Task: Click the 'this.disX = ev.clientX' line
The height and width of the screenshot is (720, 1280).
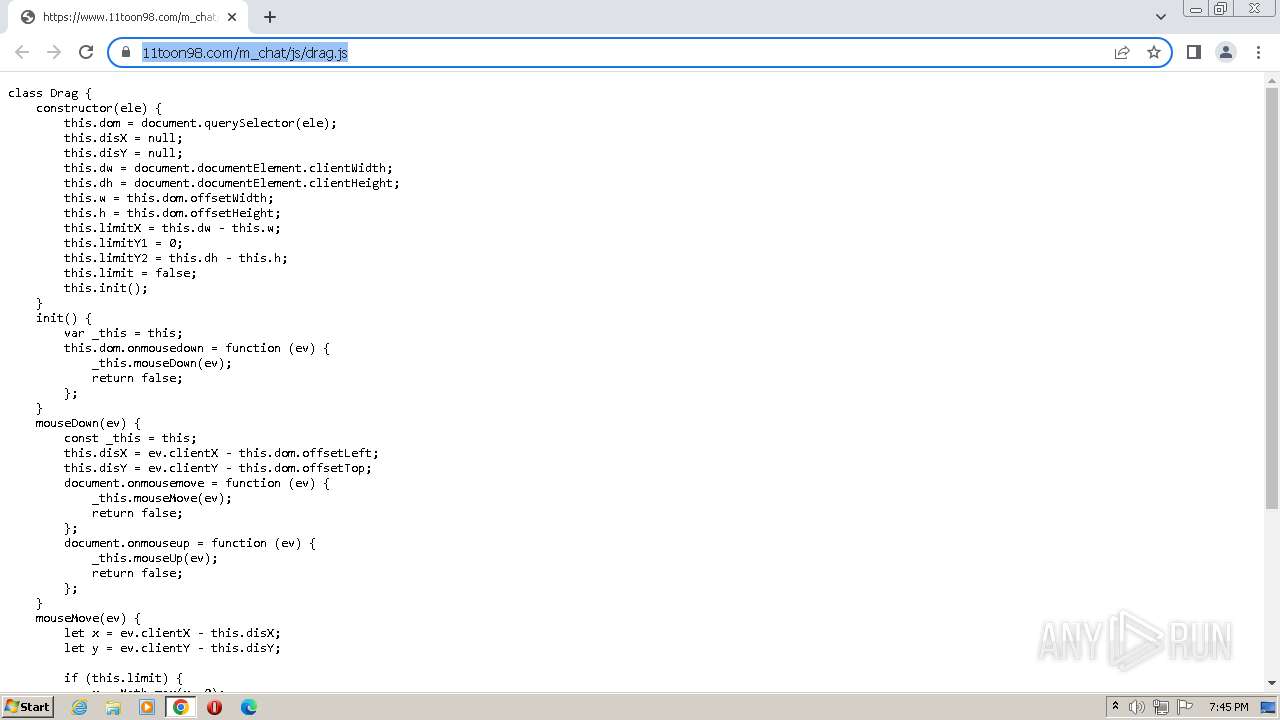Action: pyautogui.click(x=221, y=453)
